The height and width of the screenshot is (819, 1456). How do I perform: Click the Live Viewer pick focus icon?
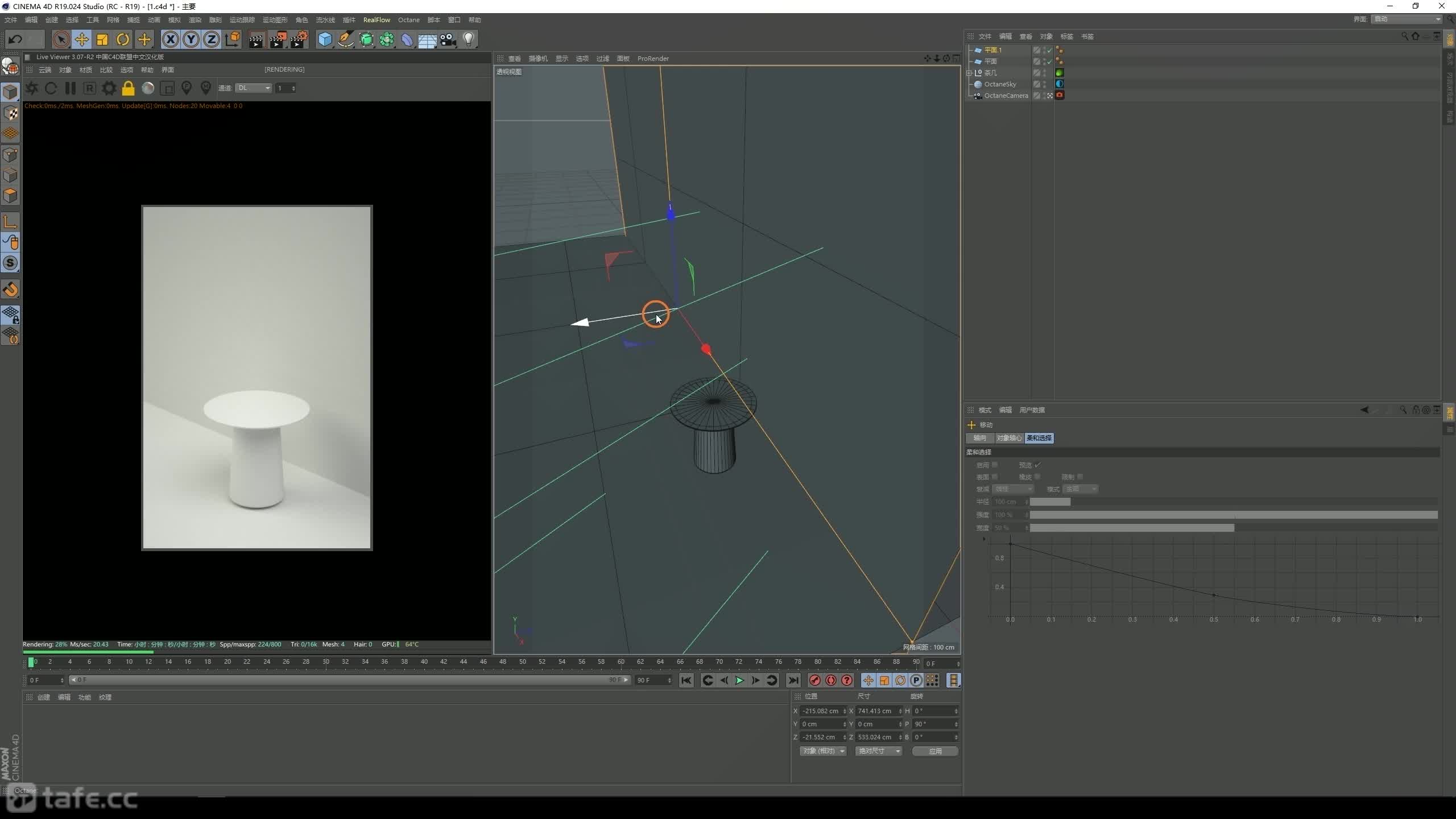point(187,88)
